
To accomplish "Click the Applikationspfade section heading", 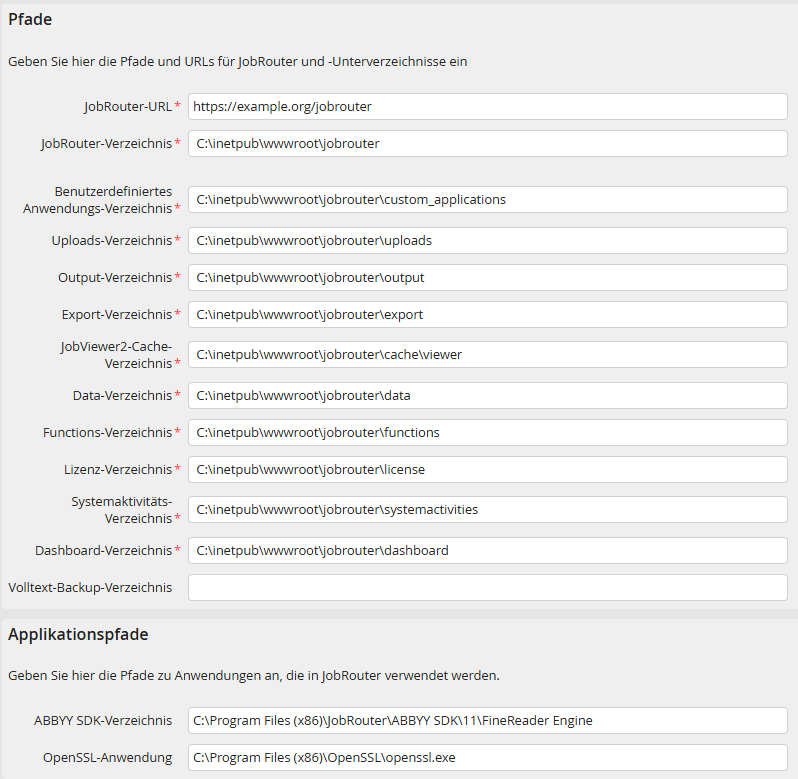I will [x=78, y=634].
